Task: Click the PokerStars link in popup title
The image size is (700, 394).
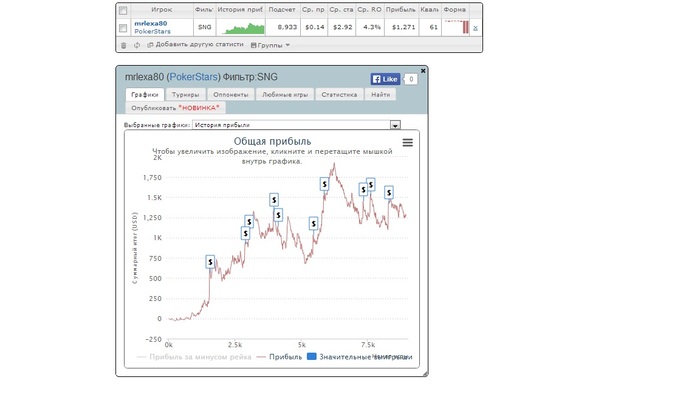Action: [x=193, y=77]
